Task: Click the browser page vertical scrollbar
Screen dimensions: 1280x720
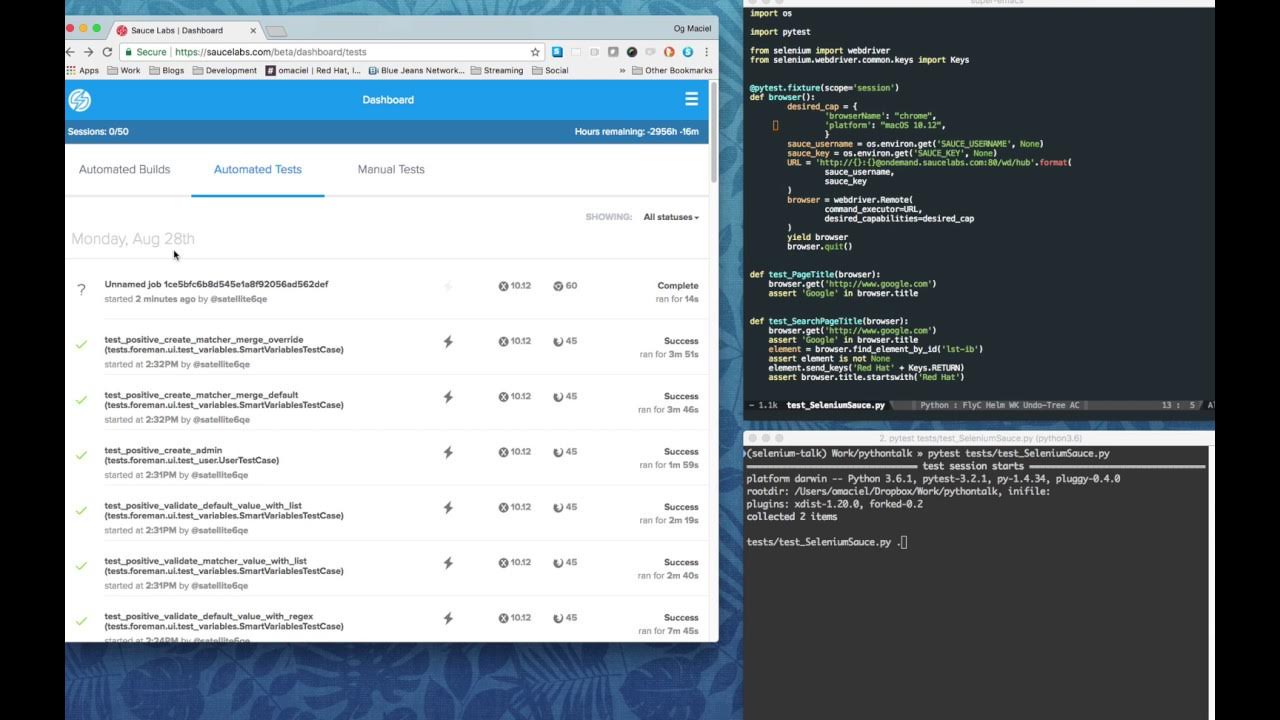Action: tap(714, 134)
